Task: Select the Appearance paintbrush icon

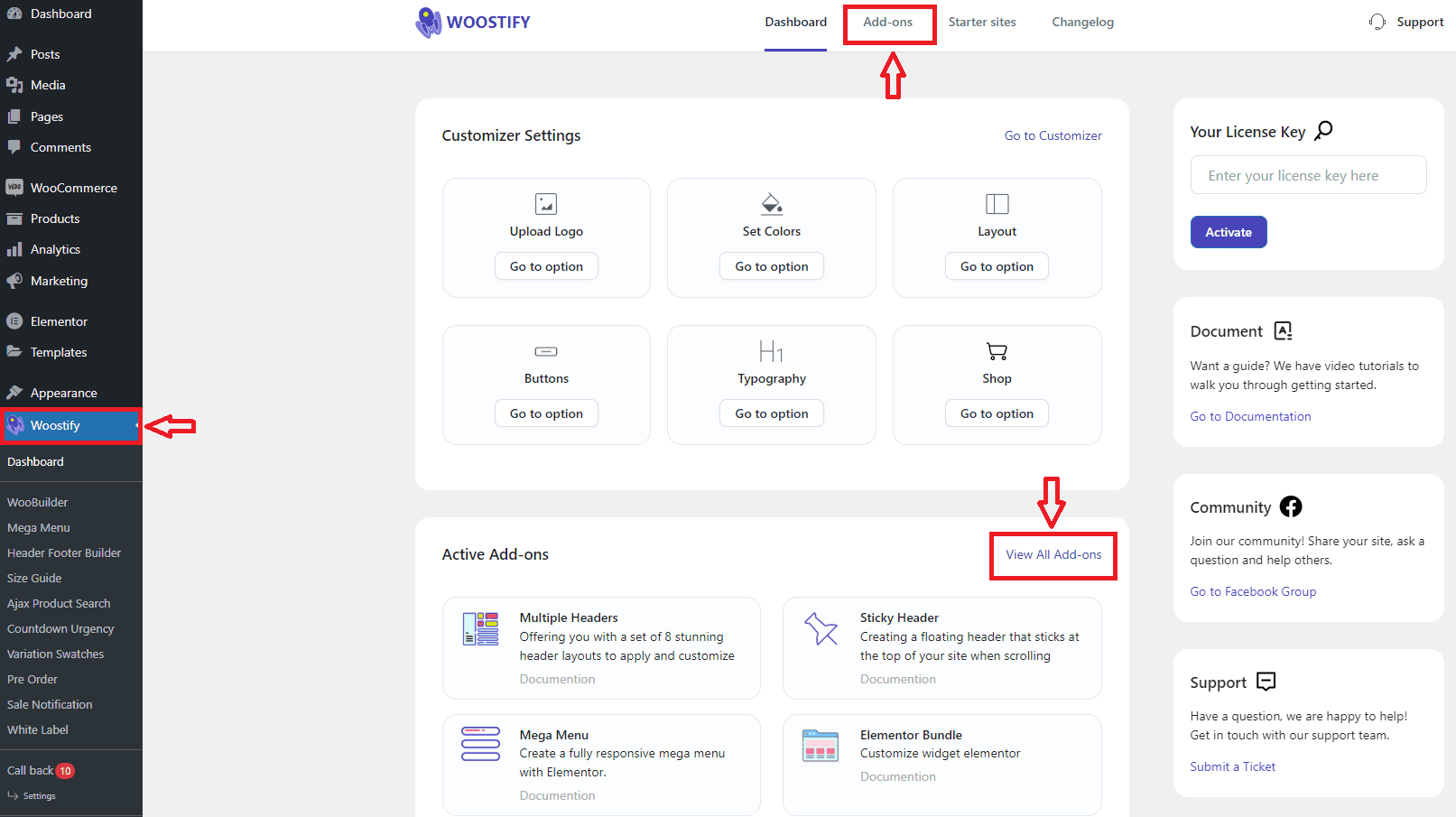Action: [15, 392]
